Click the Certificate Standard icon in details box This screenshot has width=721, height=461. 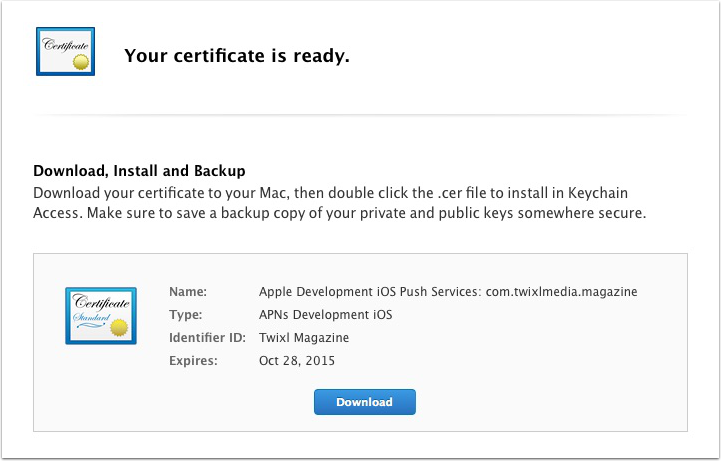[101, 316]
